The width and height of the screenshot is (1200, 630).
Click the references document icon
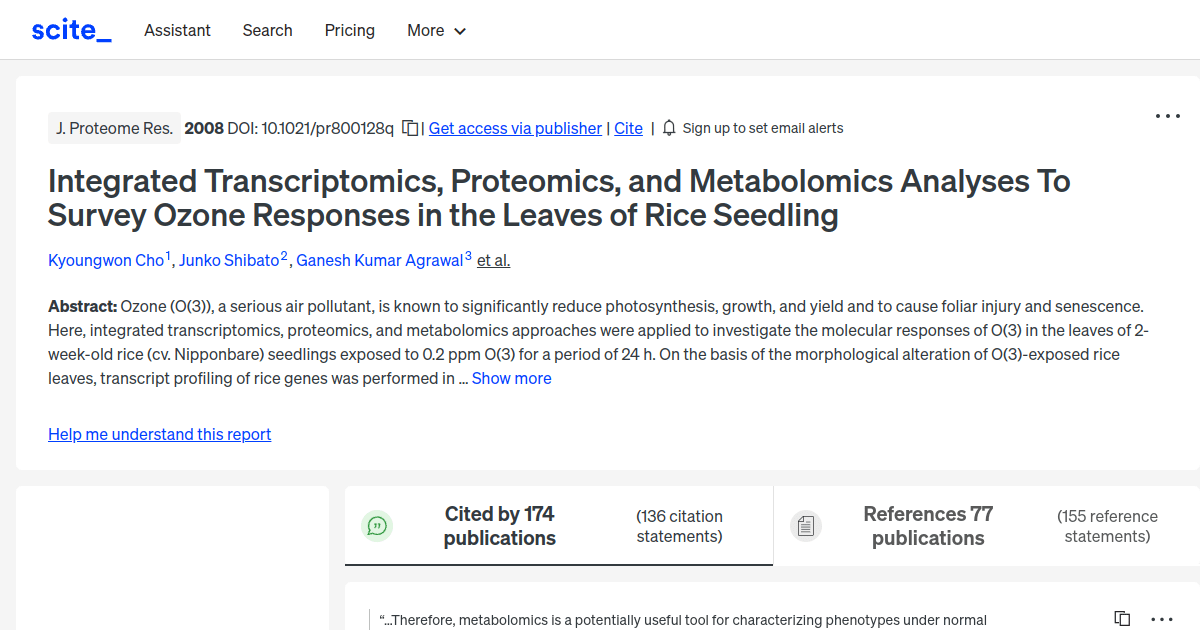[806, 526]
